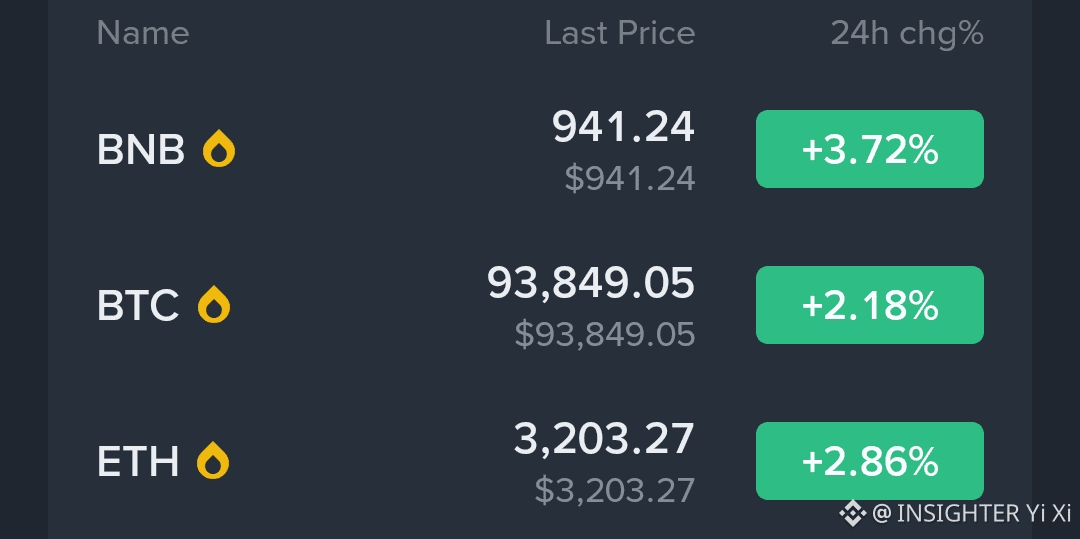Viewport: 1080px width, 539px height.
Task: Click the BTC last price 93,849.05
Action: (x=590, y=283)
